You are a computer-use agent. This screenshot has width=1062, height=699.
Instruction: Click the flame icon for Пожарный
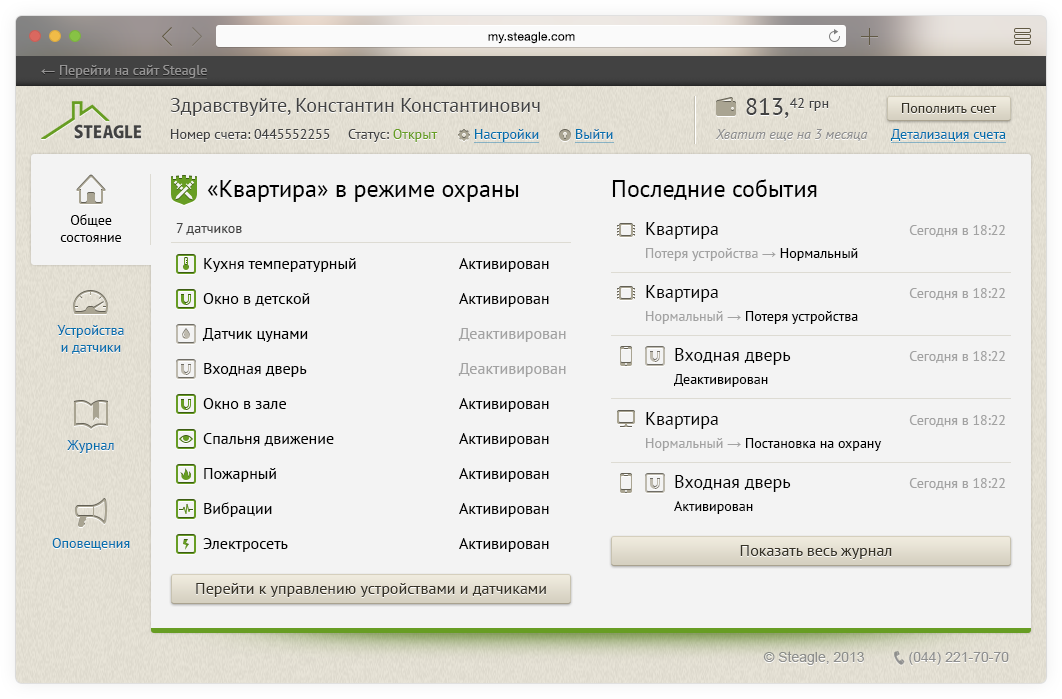point(186,474)
